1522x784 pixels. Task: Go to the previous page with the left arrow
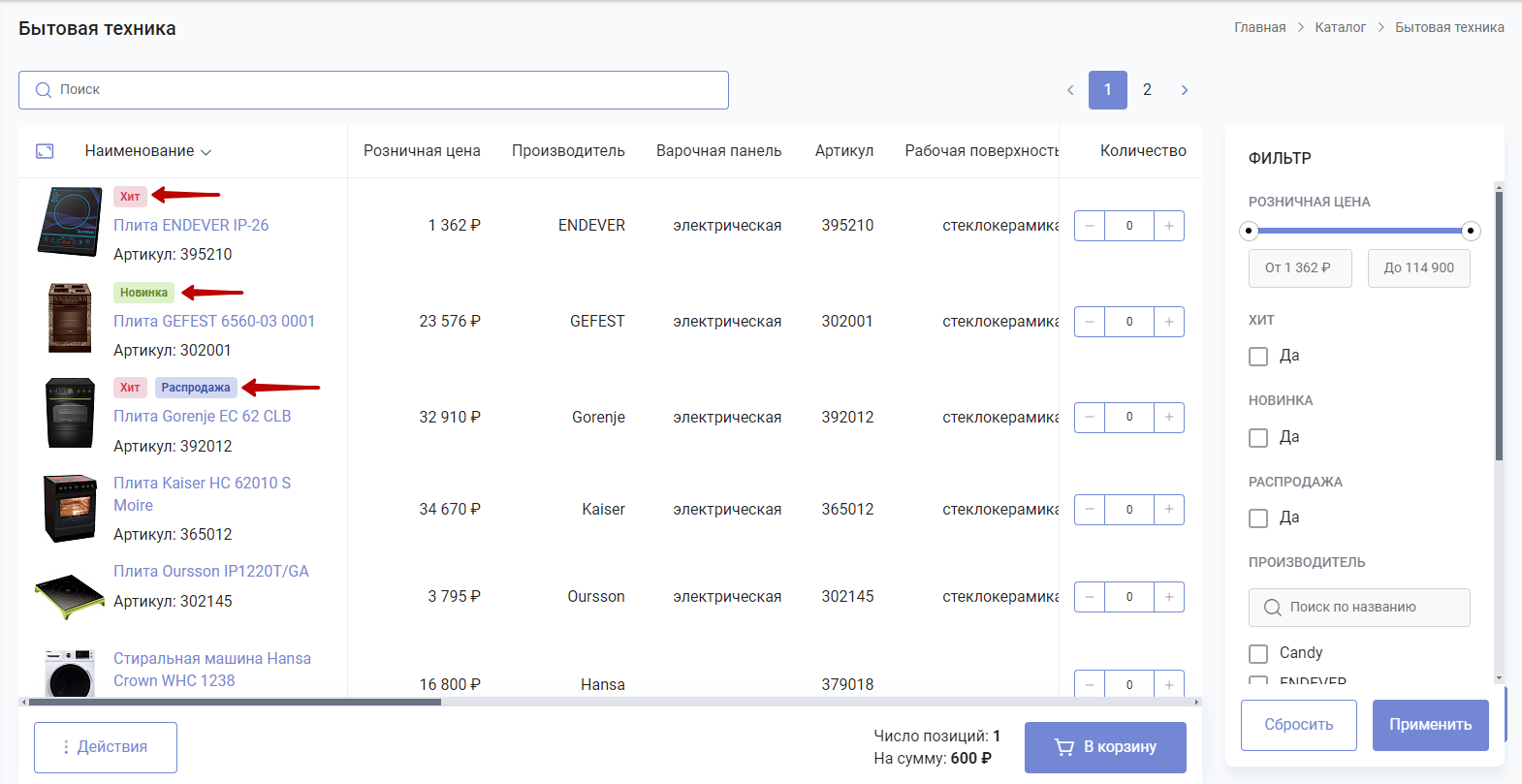coord(1070,90)
